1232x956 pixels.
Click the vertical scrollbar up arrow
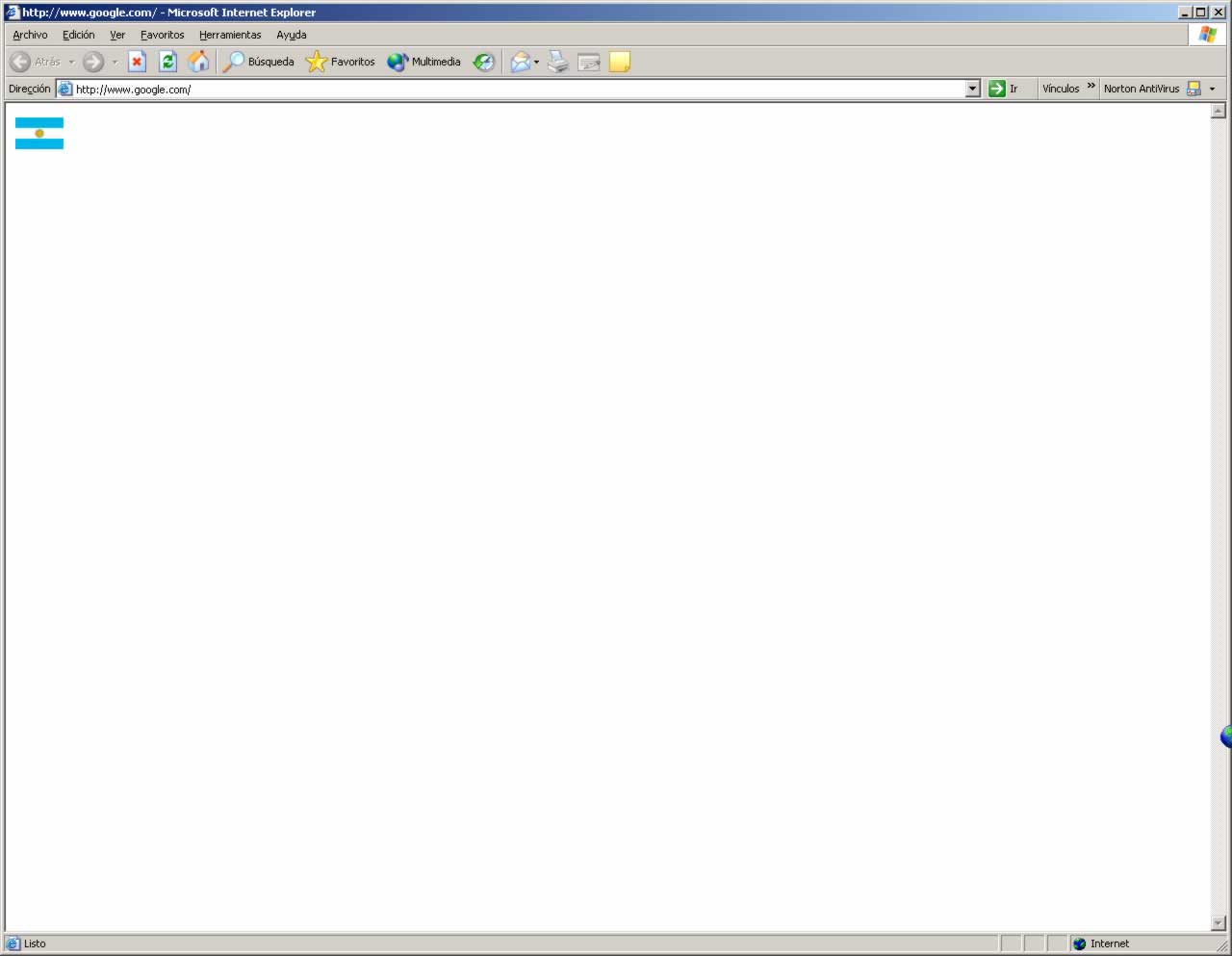tap(1219, 111)
